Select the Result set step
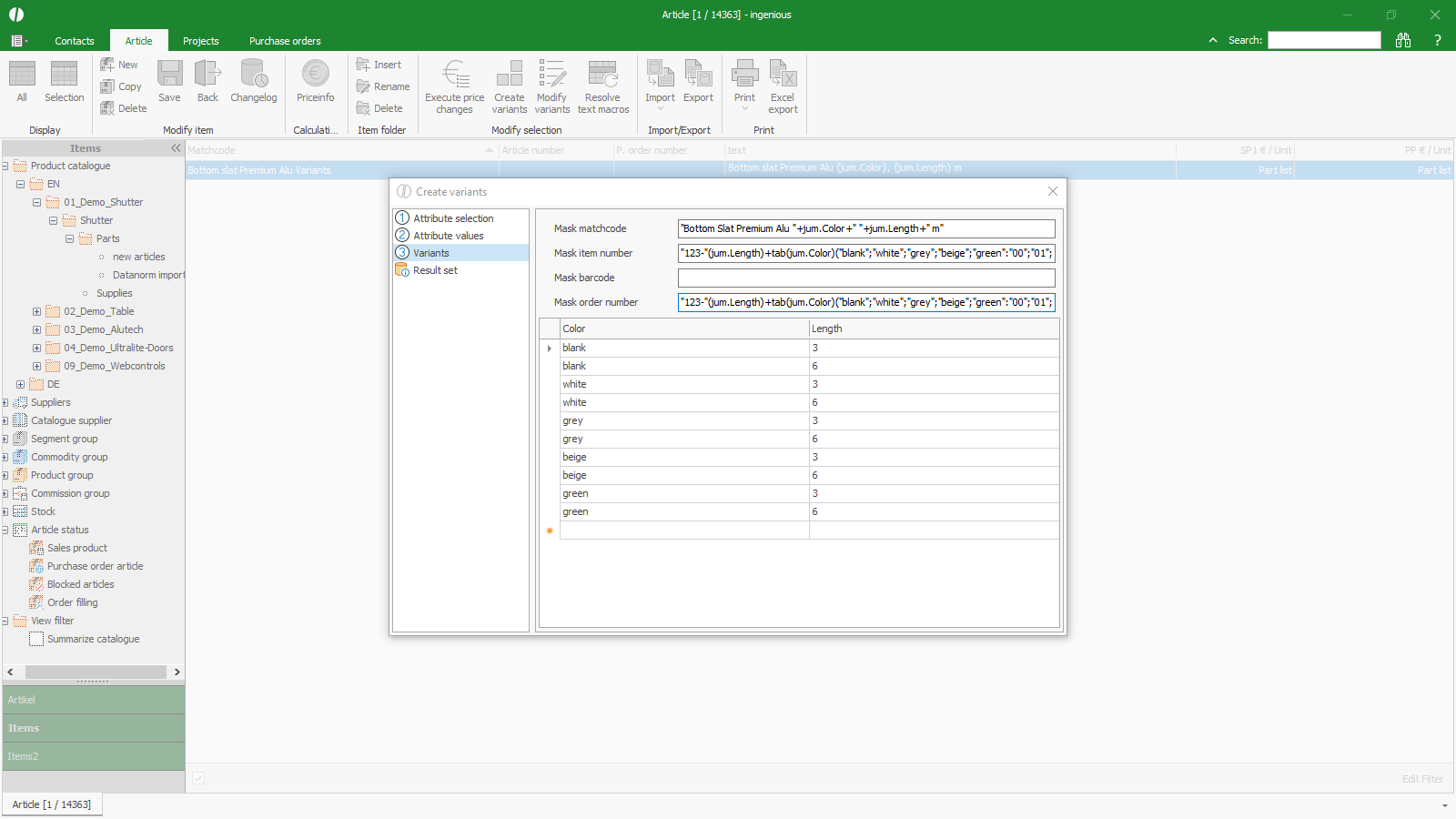1456x819 pixels. [435, 270]
